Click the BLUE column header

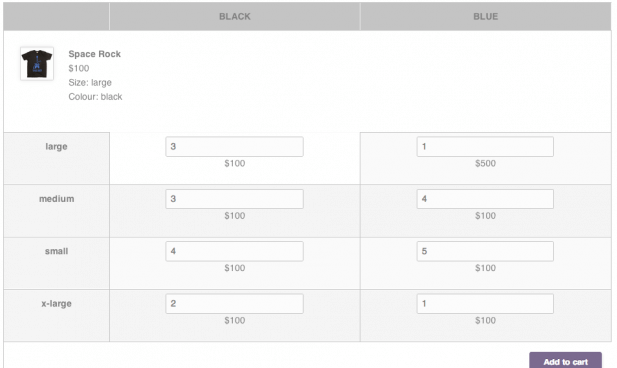pyautogui.click(x=486, y=17)
